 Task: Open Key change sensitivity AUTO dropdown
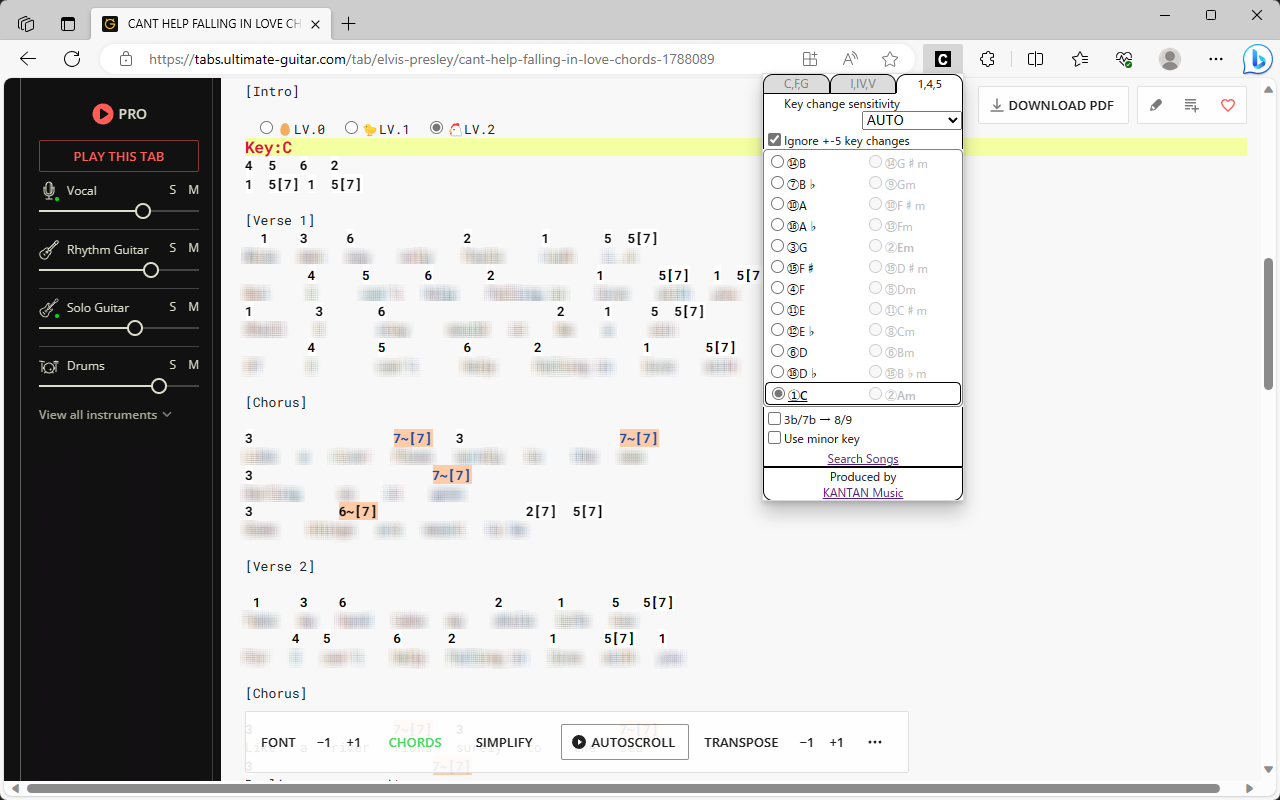(911, 120)
